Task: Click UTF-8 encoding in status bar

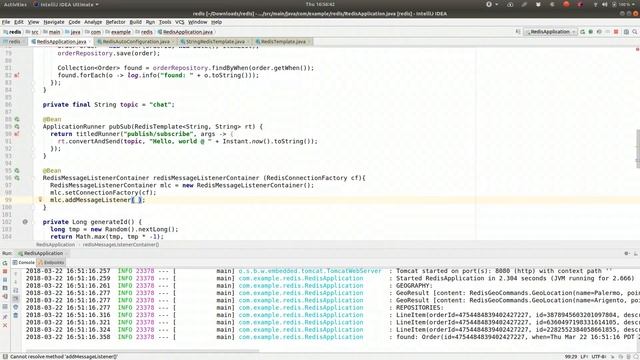Action: pyautogui.click(x=599, y=357)
